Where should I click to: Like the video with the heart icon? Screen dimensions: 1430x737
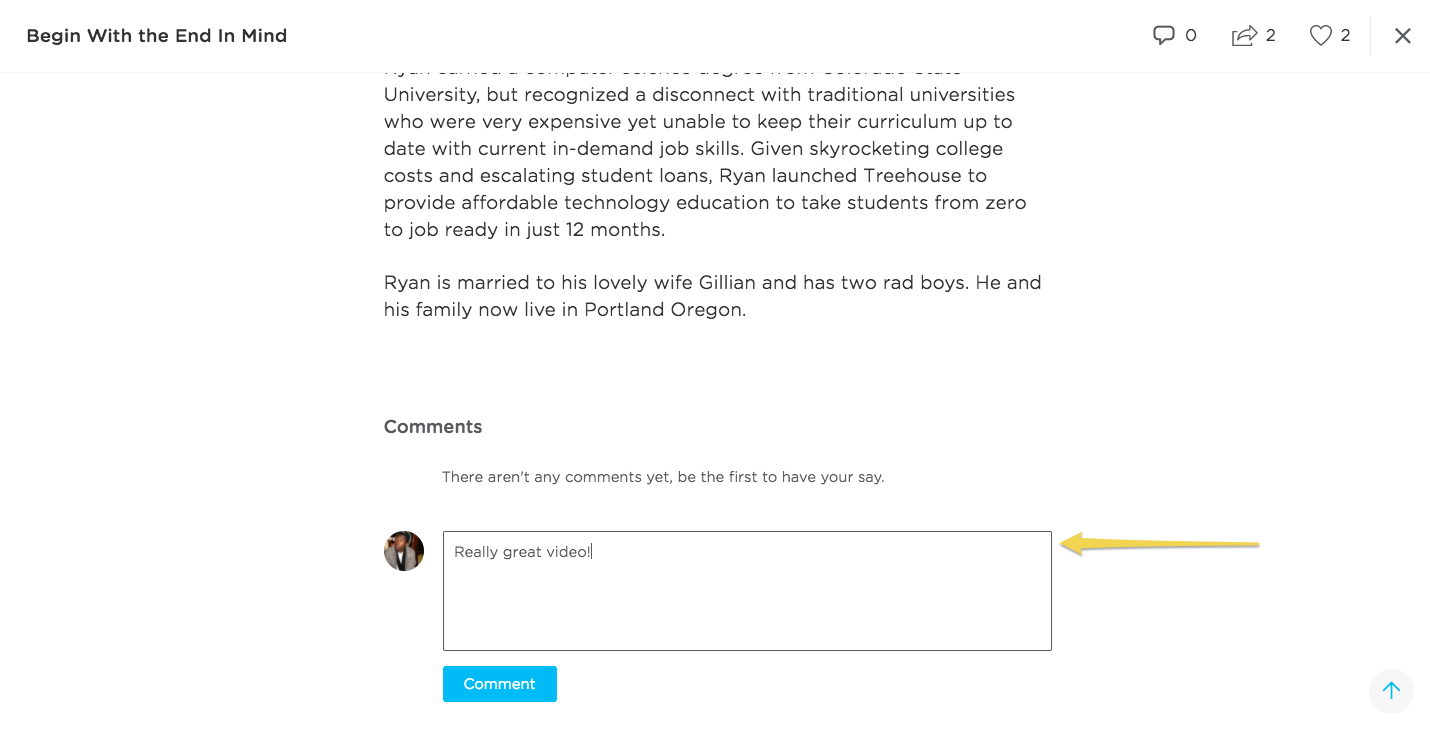coord(1321,36)
